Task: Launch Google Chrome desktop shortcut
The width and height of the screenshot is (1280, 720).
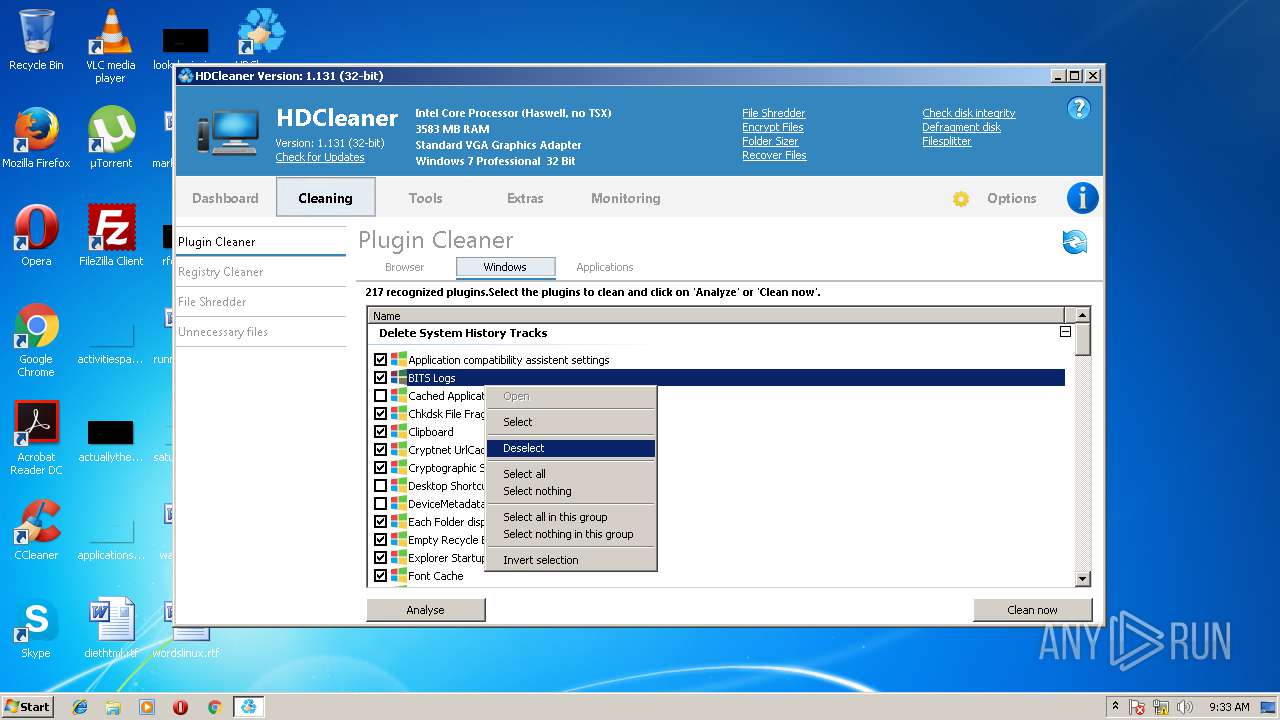Action: [36, 341]
